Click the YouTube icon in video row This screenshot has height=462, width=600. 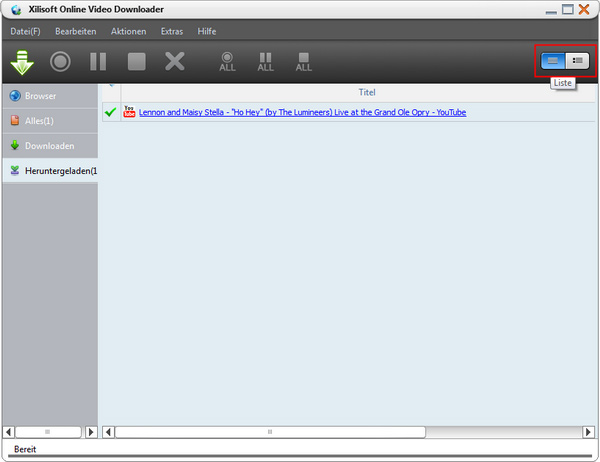pyautogui.click(x=129, y=112)
